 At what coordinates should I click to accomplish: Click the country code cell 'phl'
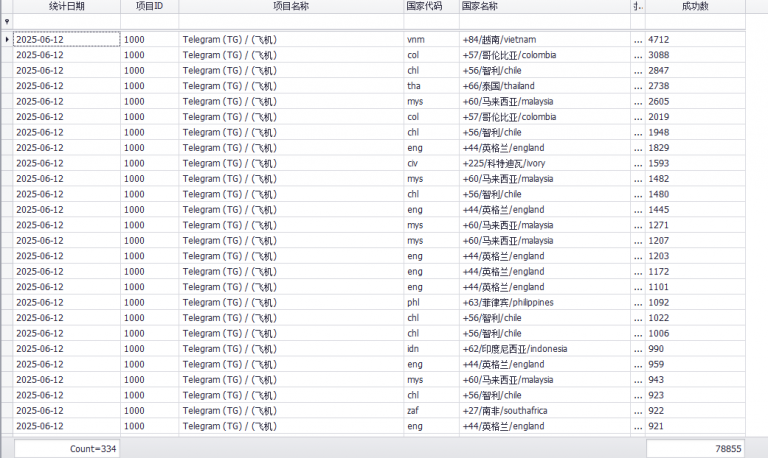(x=432, y=302)
